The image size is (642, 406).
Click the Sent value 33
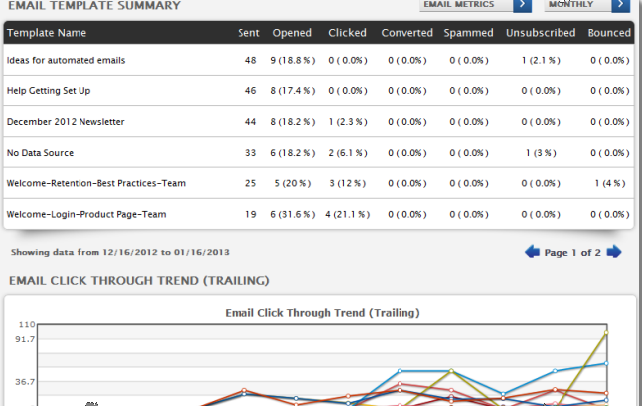(x=251, y=153)
